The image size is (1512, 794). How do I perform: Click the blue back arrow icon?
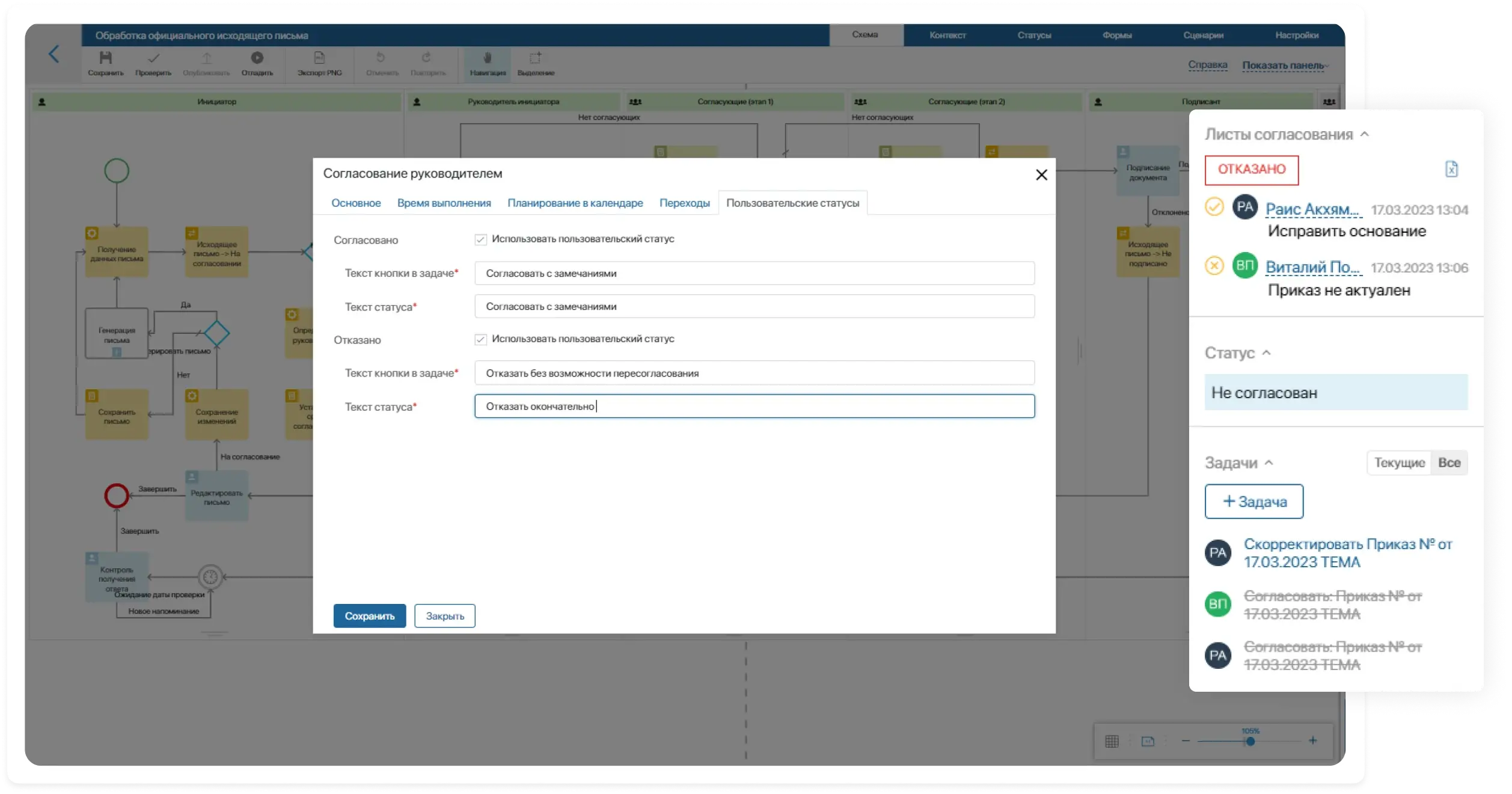coord(54,54)
